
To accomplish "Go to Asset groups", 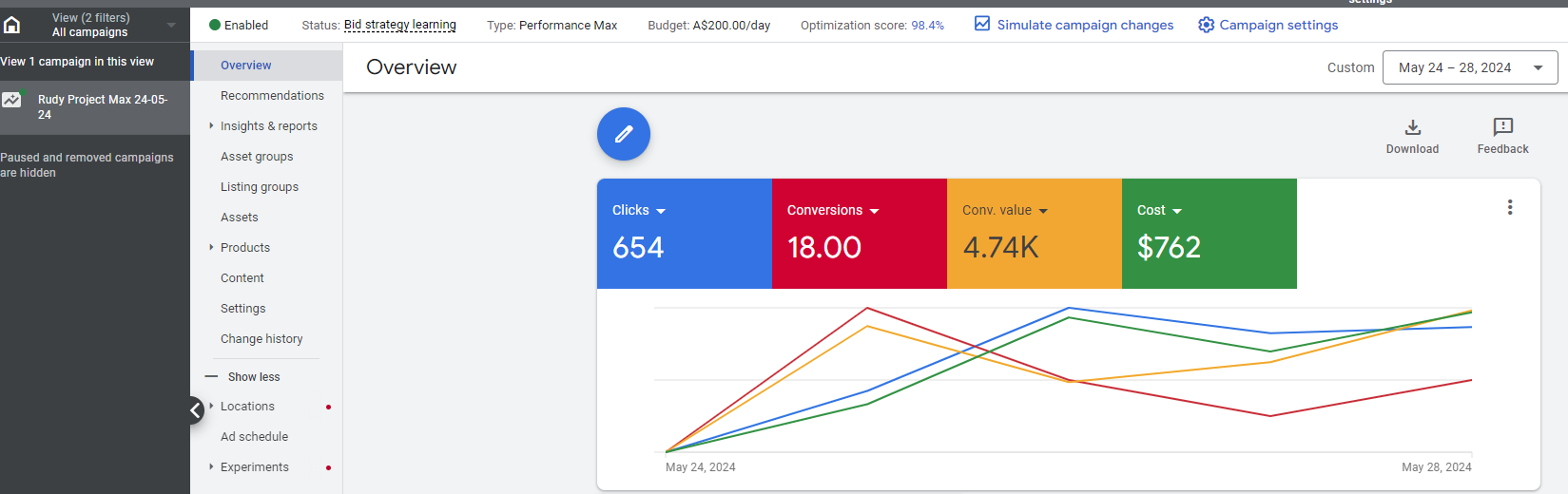I will point(257,157).
